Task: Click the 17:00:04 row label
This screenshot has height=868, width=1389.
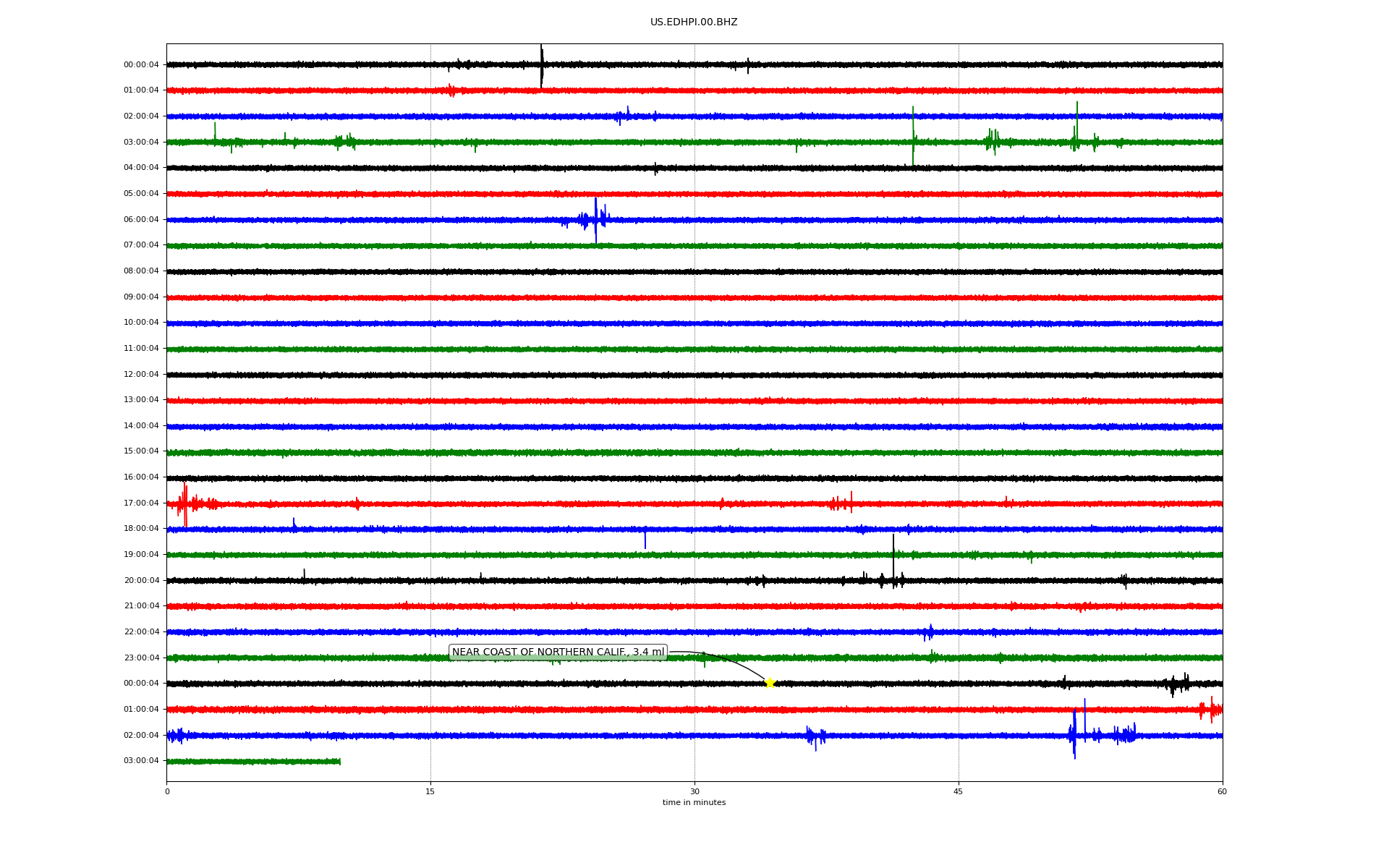Action: [x=141, y=503]
